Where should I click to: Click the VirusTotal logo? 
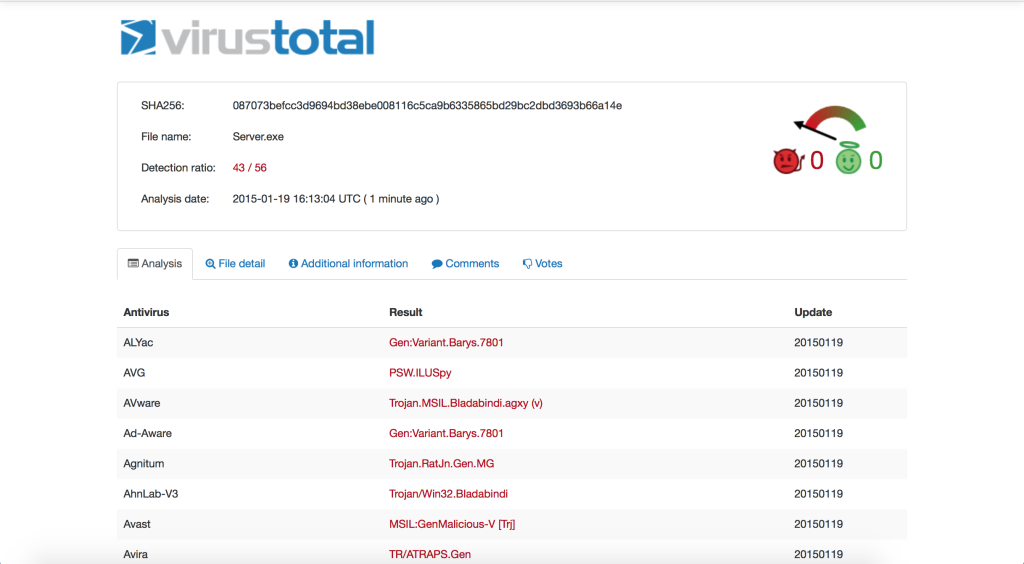[x=247, y=38]
